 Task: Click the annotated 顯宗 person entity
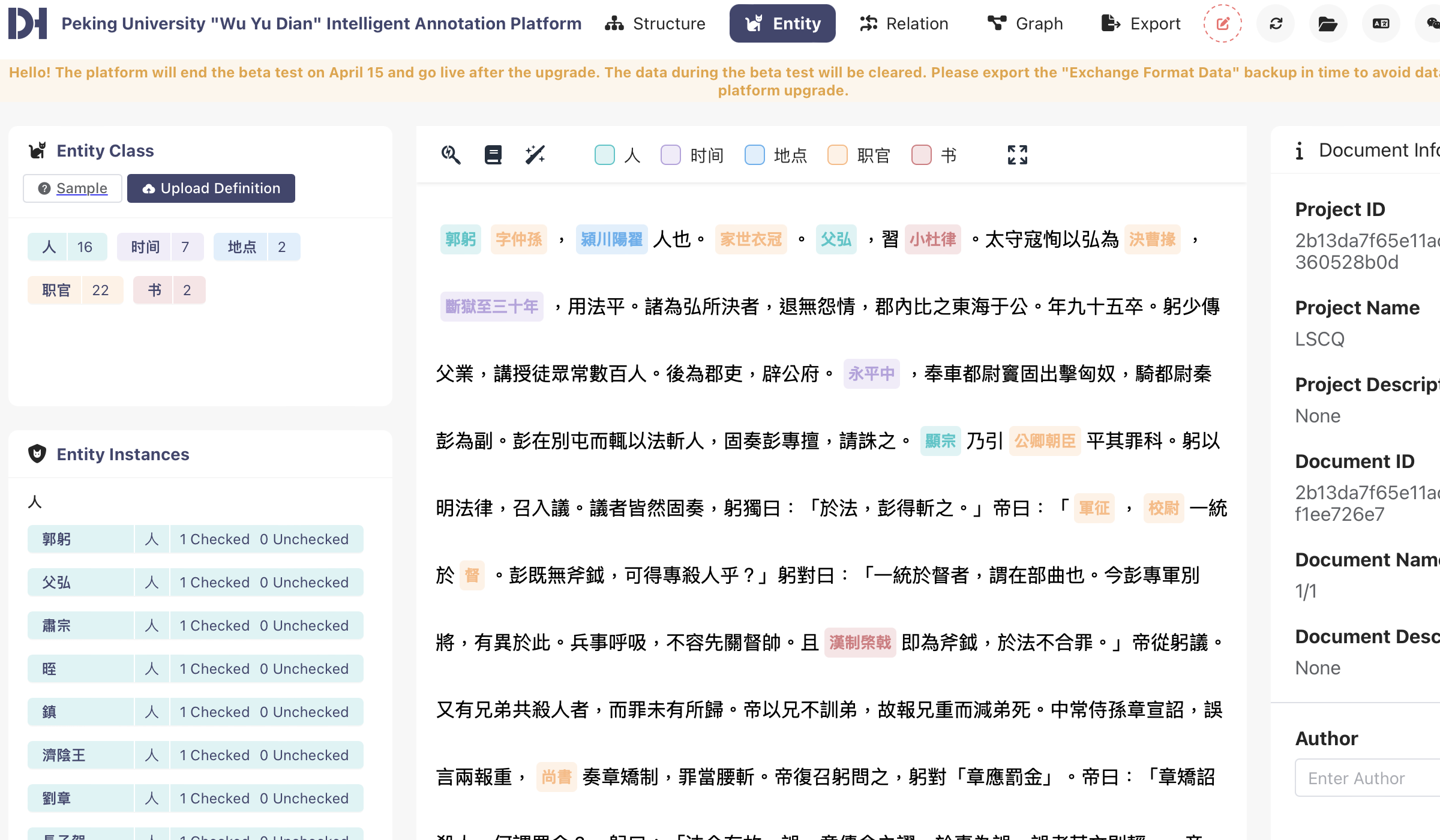[941, 441]
